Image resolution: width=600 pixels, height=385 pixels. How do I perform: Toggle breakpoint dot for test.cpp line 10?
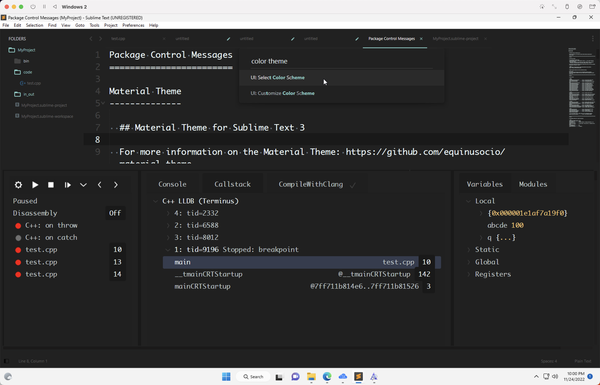click(x=18, y=250)
